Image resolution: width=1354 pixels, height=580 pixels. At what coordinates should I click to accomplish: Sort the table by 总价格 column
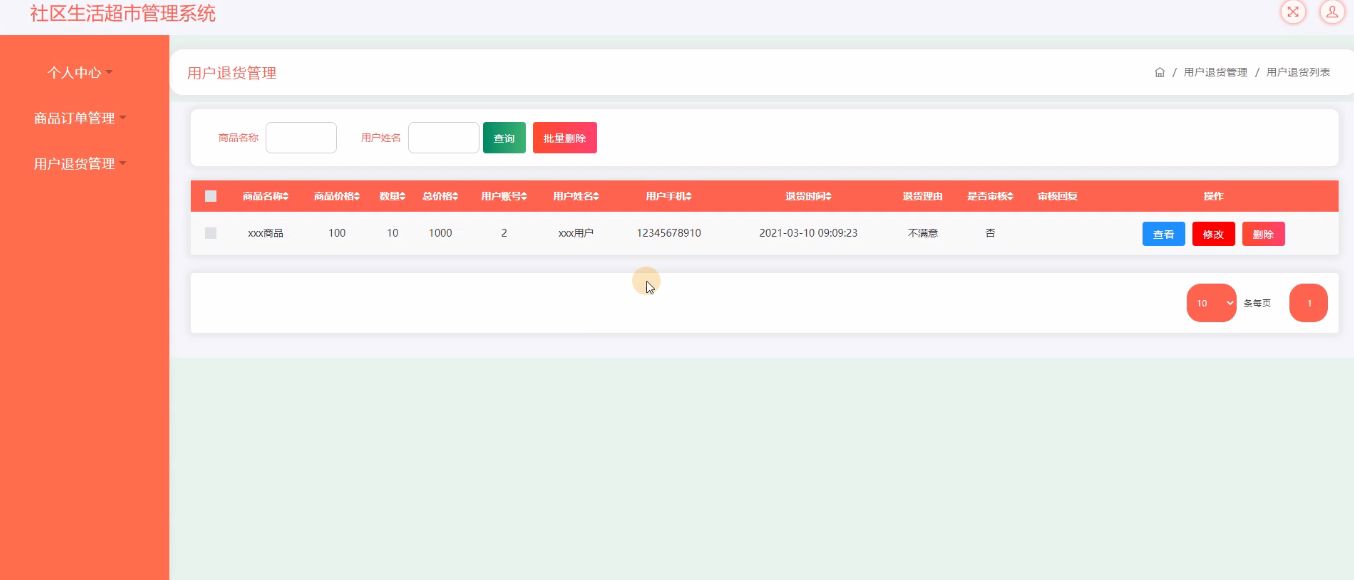440,196
